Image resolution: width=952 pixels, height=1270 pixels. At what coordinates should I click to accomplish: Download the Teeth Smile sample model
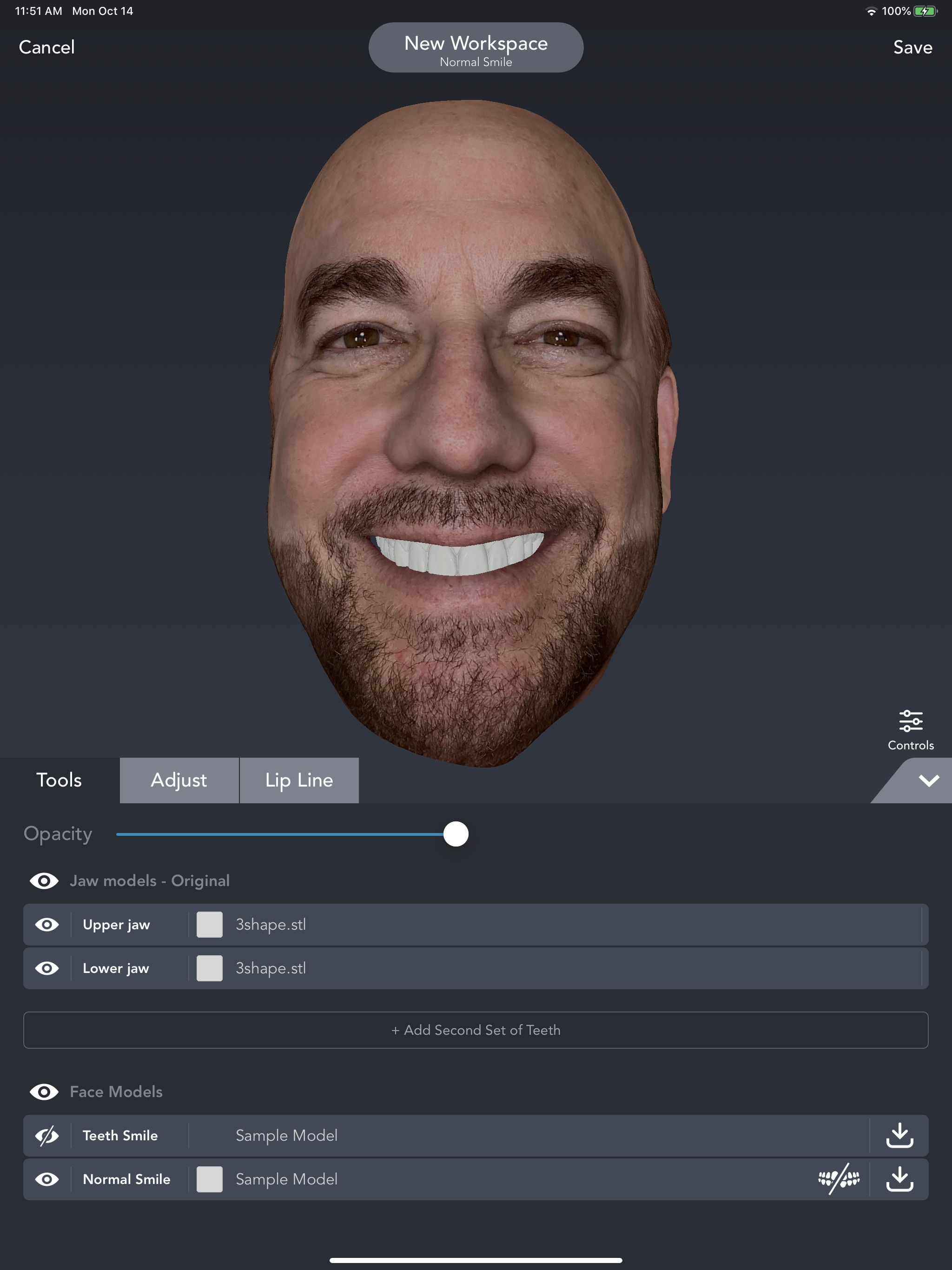click(899, 1135)
